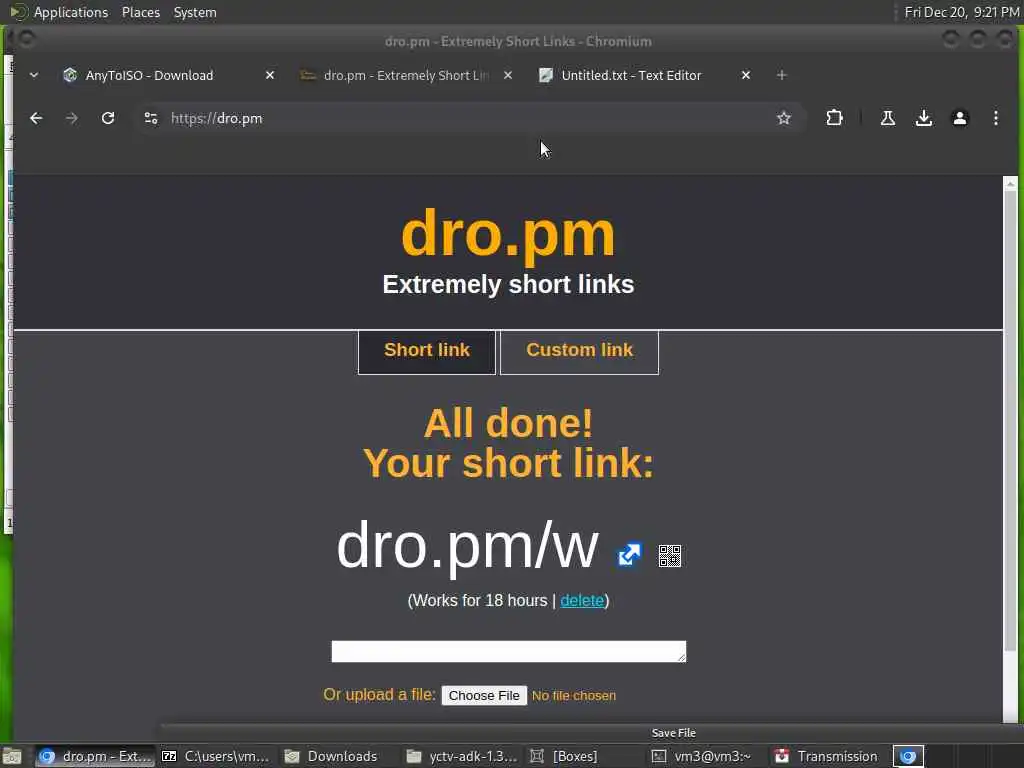Switch to Transmission taskbar window
The image size is (1024, 768).
tap(826, 756)
